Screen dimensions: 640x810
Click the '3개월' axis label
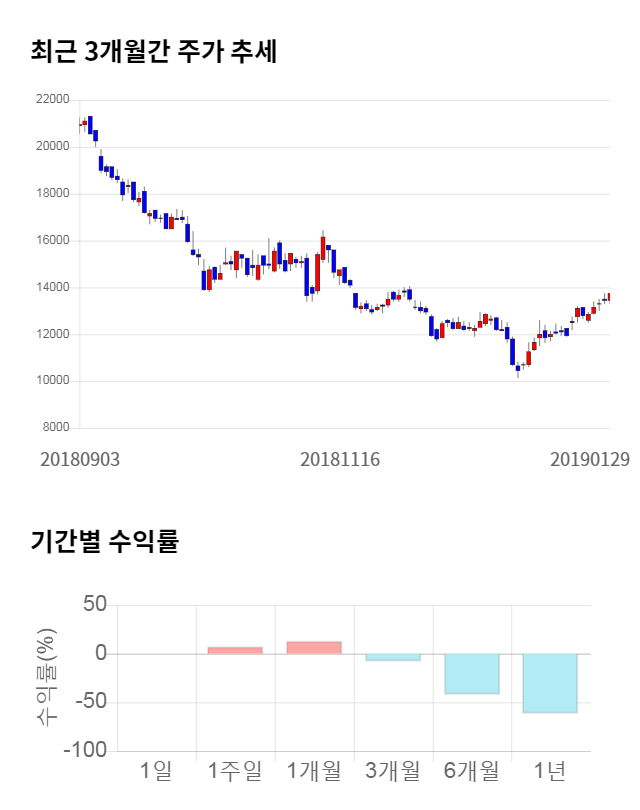[x=393, y=771]
